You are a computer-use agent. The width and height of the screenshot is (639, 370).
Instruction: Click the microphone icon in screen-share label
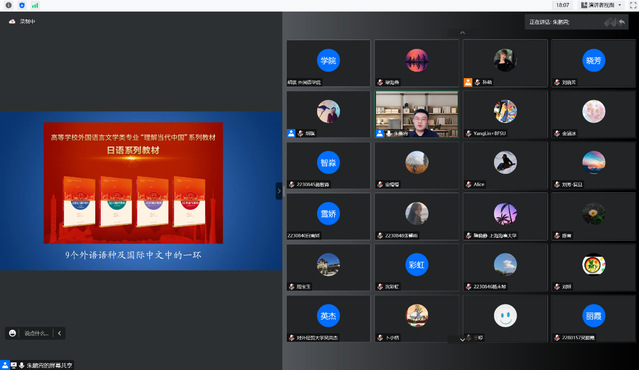point(21,366)
